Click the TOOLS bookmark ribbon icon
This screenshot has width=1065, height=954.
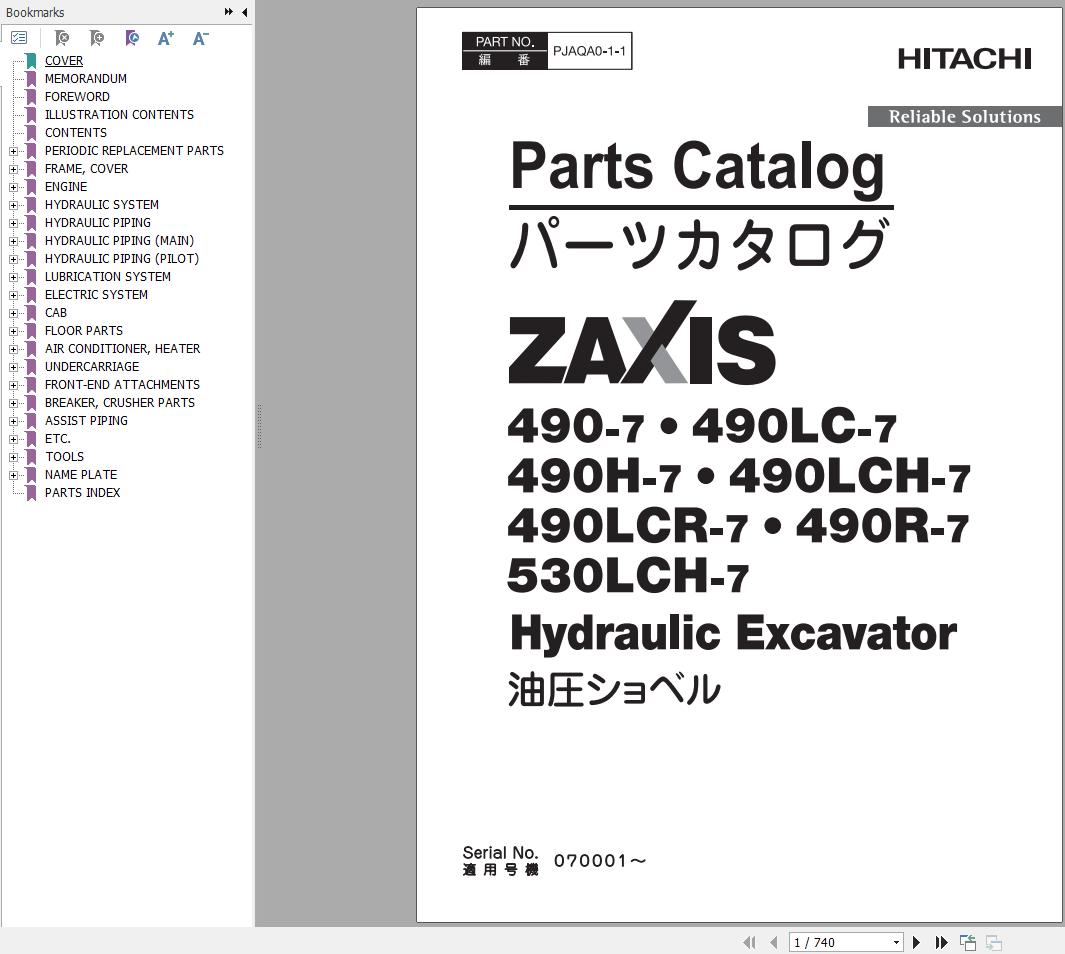pyautogui.click(x=31, y=457)
